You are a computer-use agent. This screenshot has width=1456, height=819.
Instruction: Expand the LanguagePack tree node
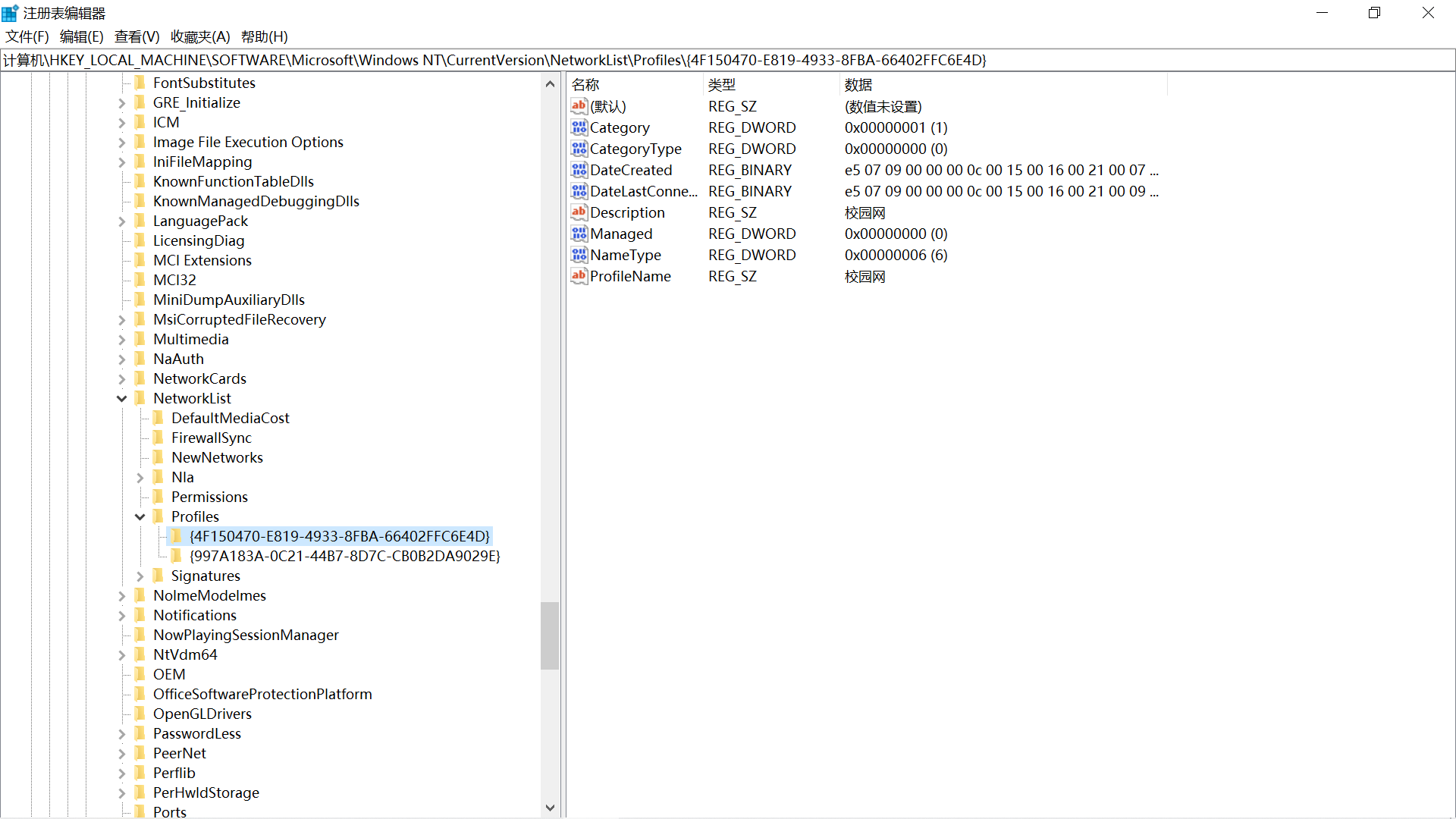pyautogui.click(x=121, y=221)
